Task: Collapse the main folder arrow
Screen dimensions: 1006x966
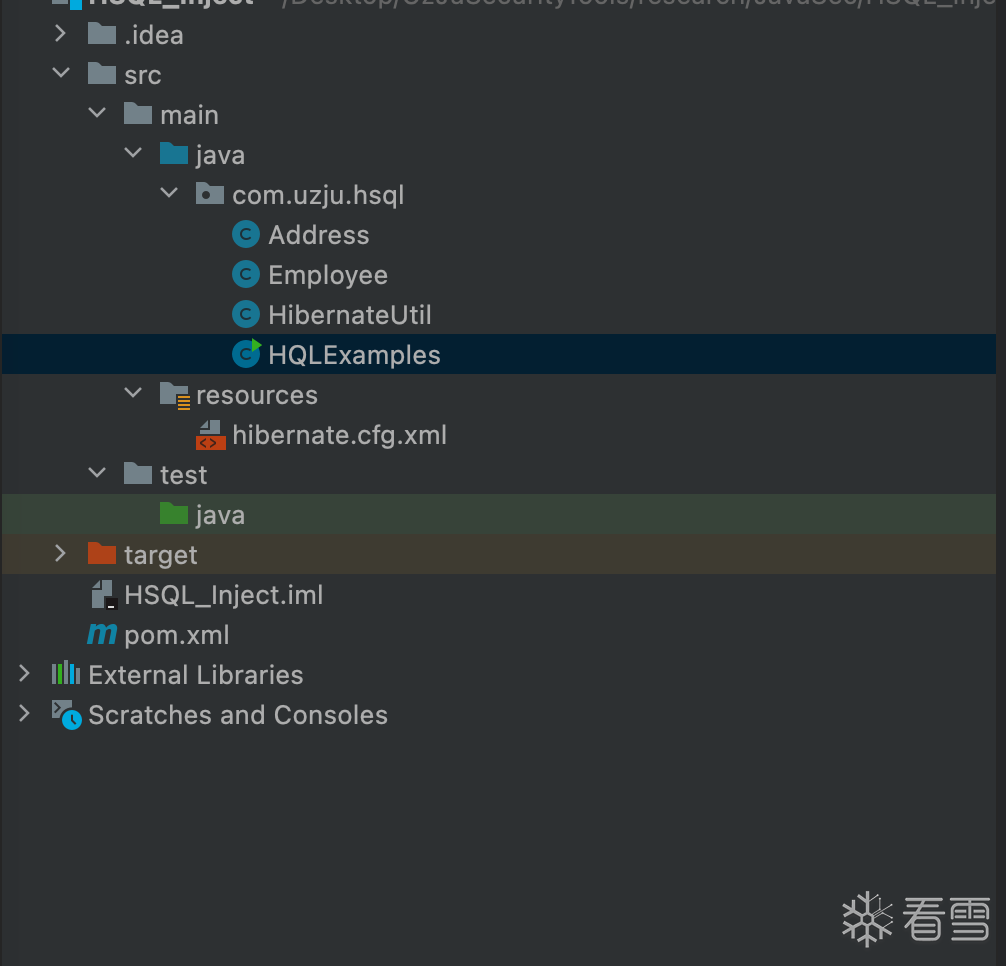Action: pos(97,115)
